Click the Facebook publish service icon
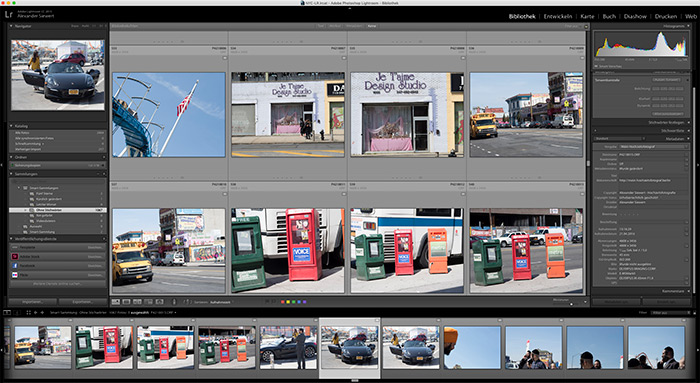The height and width of the screenshot is (383, 700). coord(15,266)
